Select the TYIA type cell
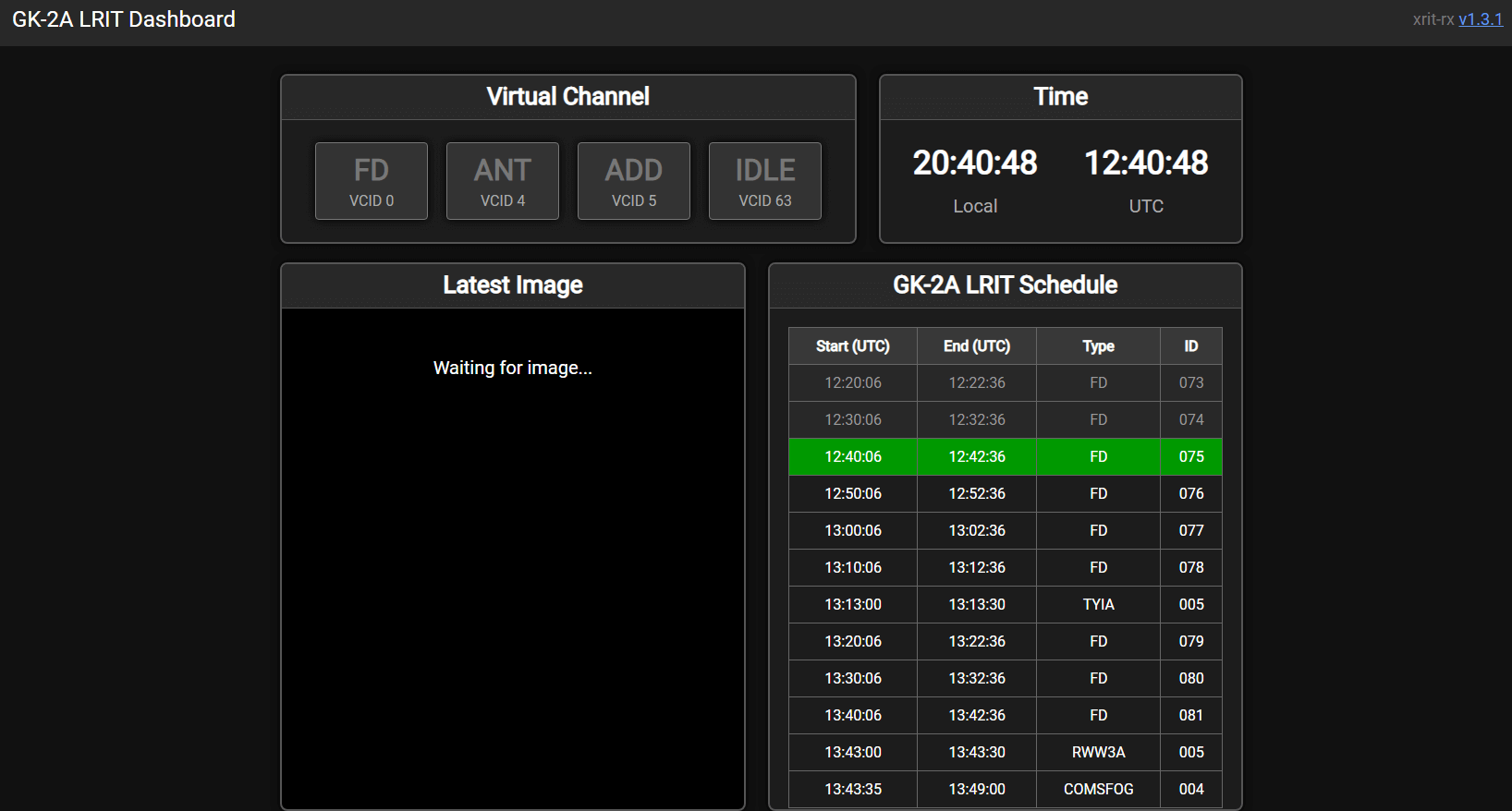 point(1099,604)
